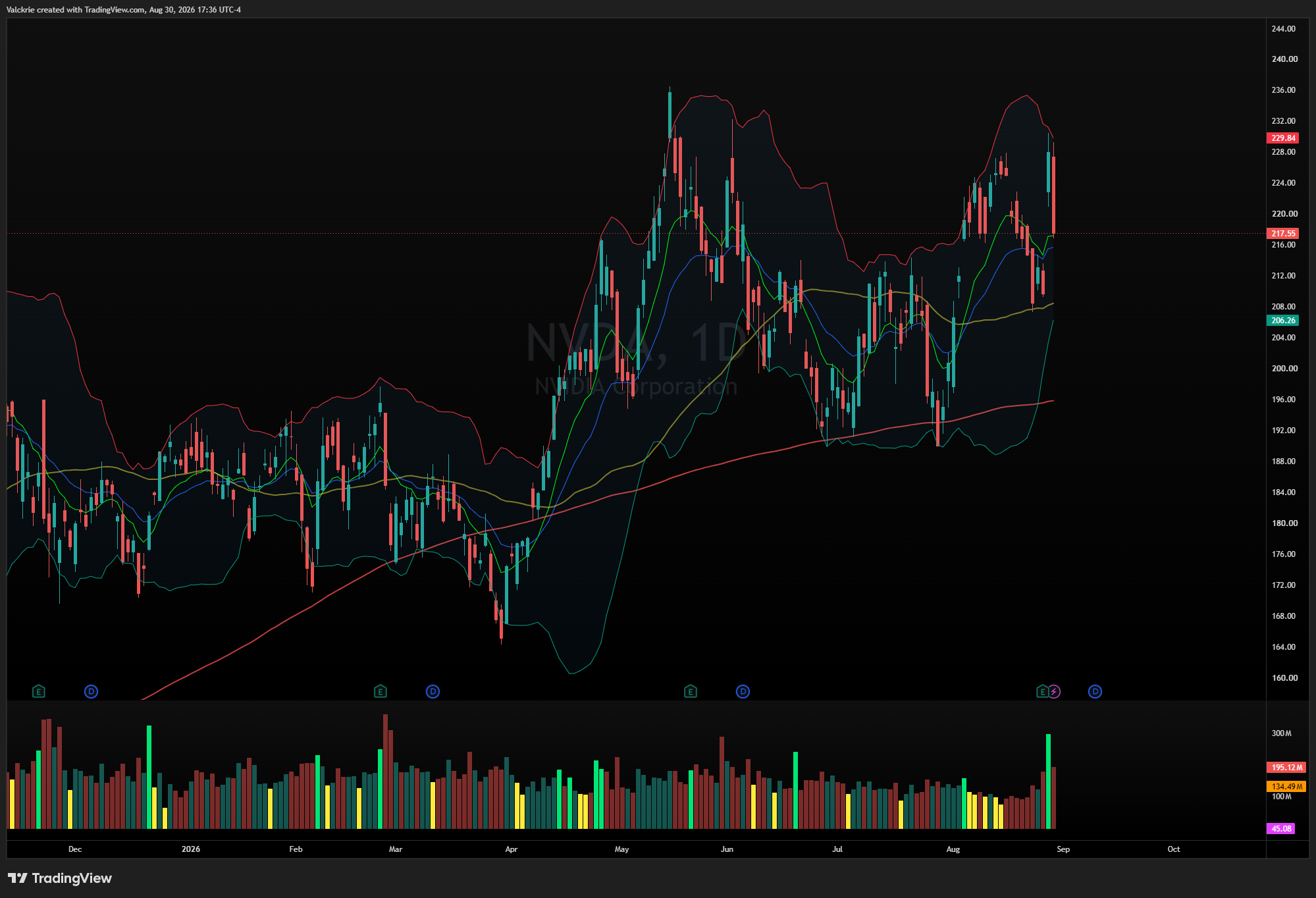
Task: Click the TradingView logo
Action: pos(60,878)
